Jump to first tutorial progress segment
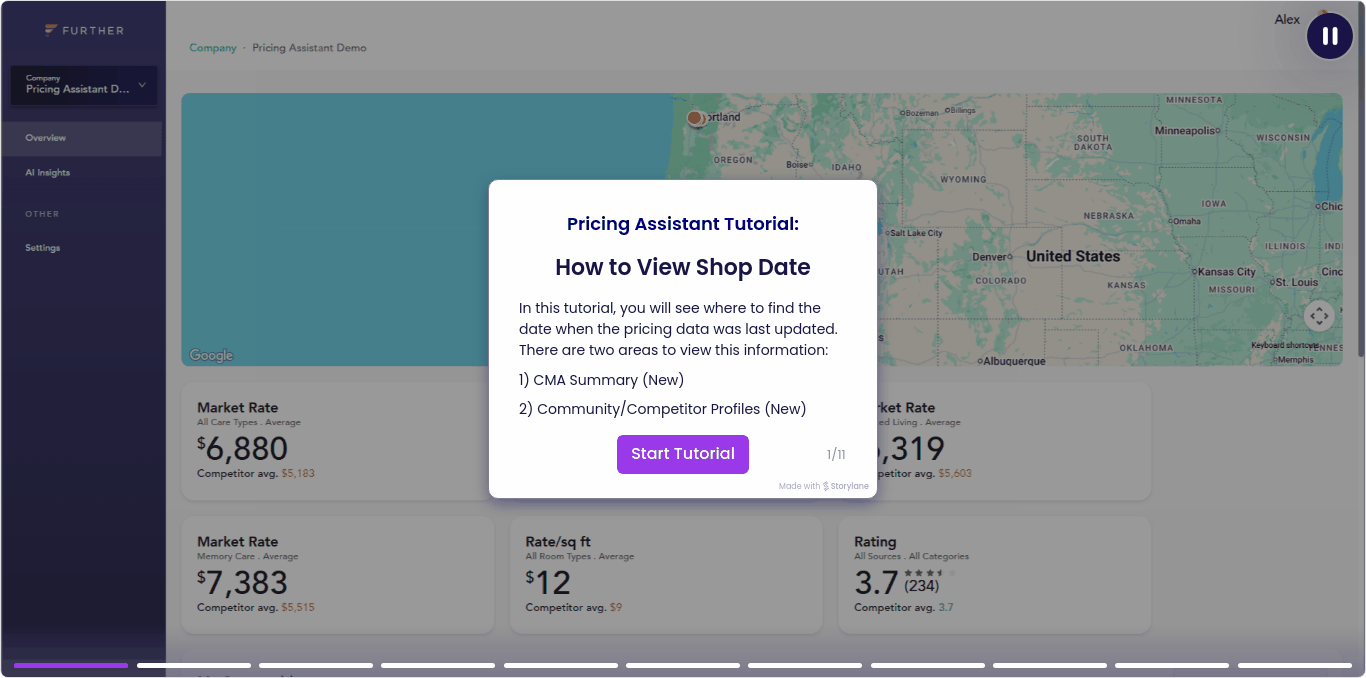 click(x=71, y=665)
